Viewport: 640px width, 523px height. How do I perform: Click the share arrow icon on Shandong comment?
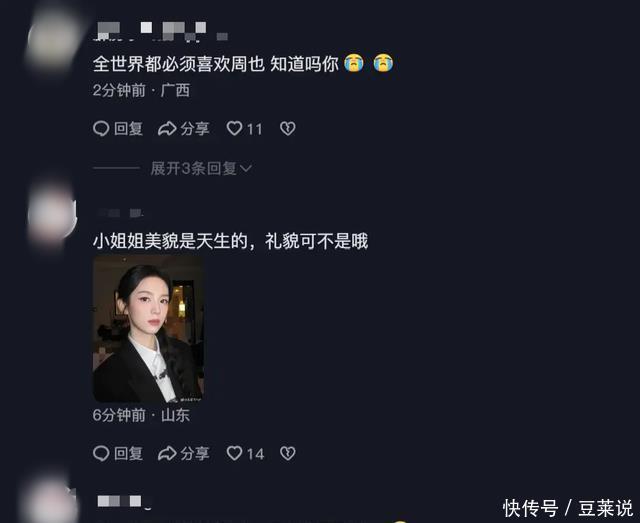click(167, 453)
